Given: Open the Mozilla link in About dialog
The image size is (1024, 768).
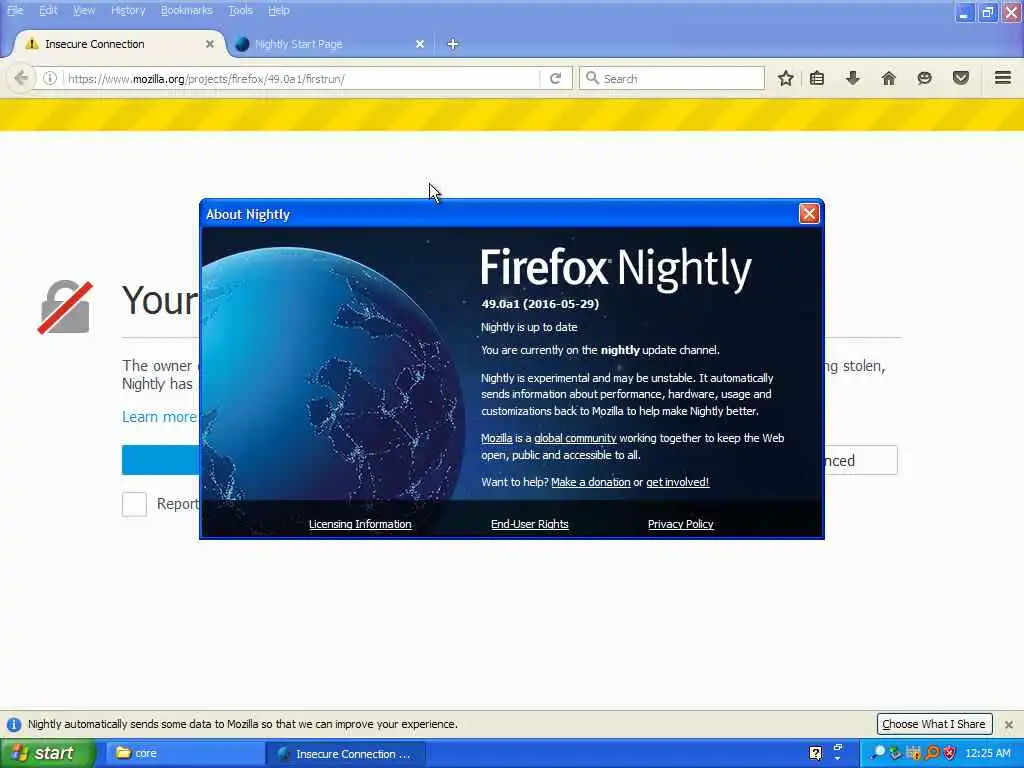Looking at the screenshot, I should coord(496,438).
